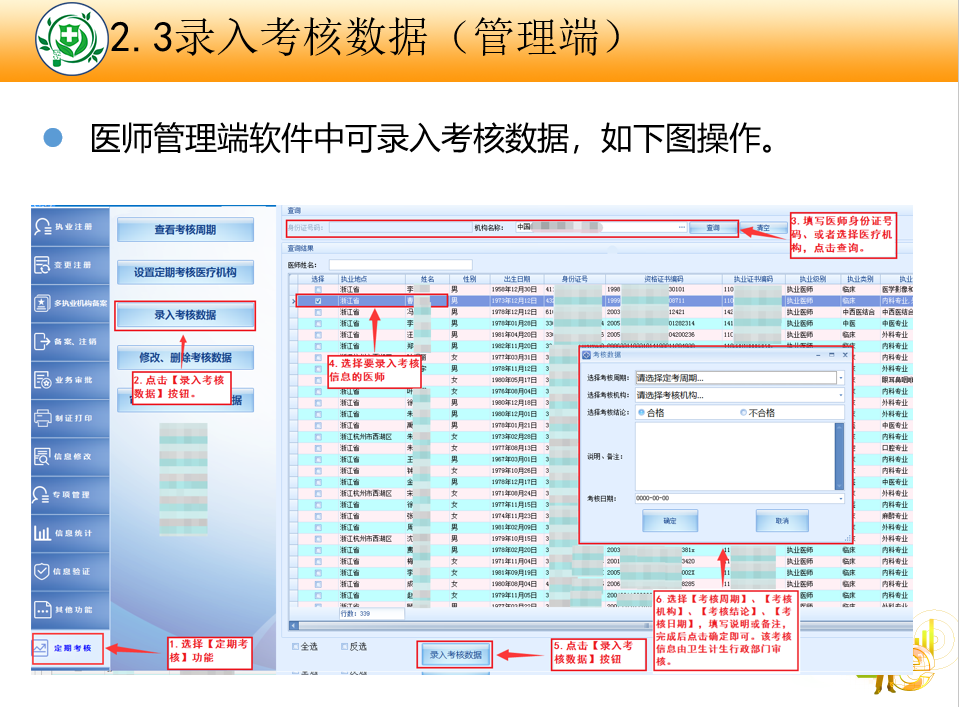This screenshot has width=959, height=707.
Task: Click the 设置定期考核医疗机构 menu button
Action: [185, 272]
